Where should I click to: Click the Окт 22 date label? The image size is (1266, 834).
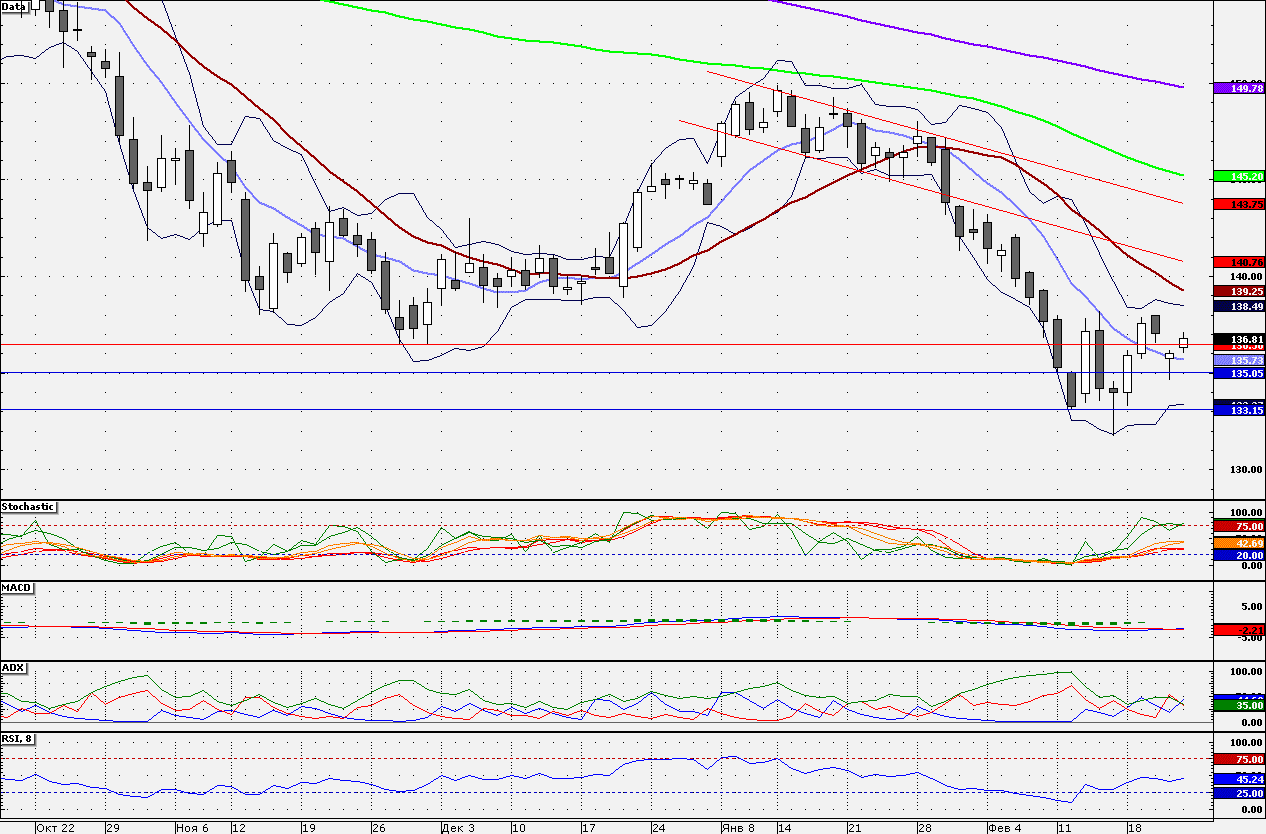(x=56, y=828)
